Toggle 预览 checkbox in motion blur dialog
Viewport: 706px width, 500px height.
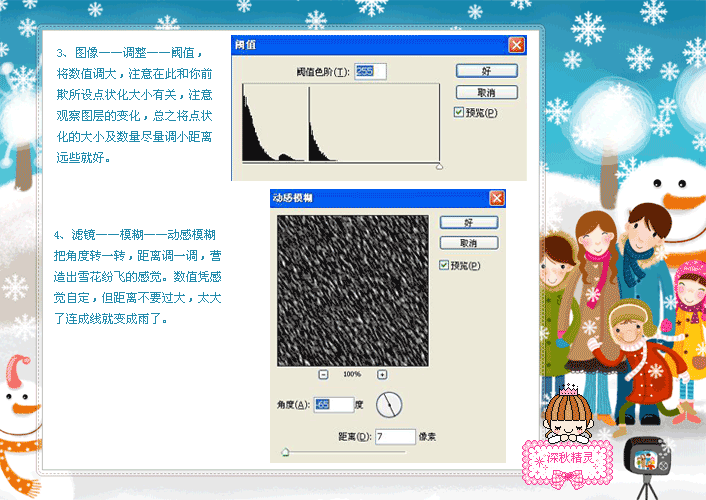click(444, 265)
